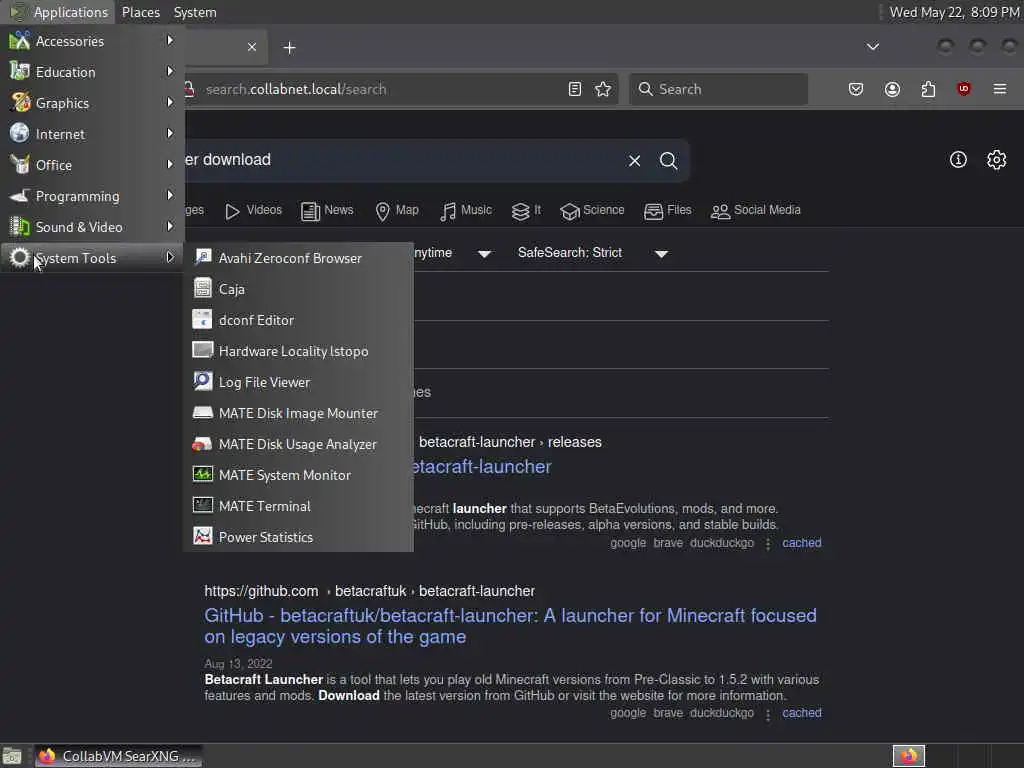Viewport: 1024px width, 768px height.
Task: Open the Office submenu
Action: click(x=92, y=165)
